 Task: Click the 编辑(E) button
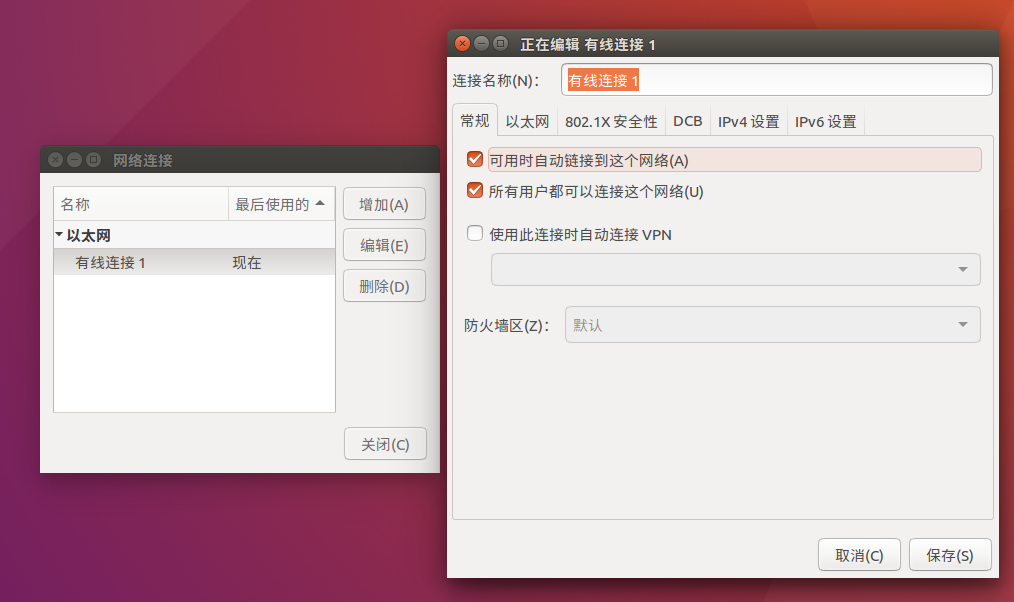point(384,245)
